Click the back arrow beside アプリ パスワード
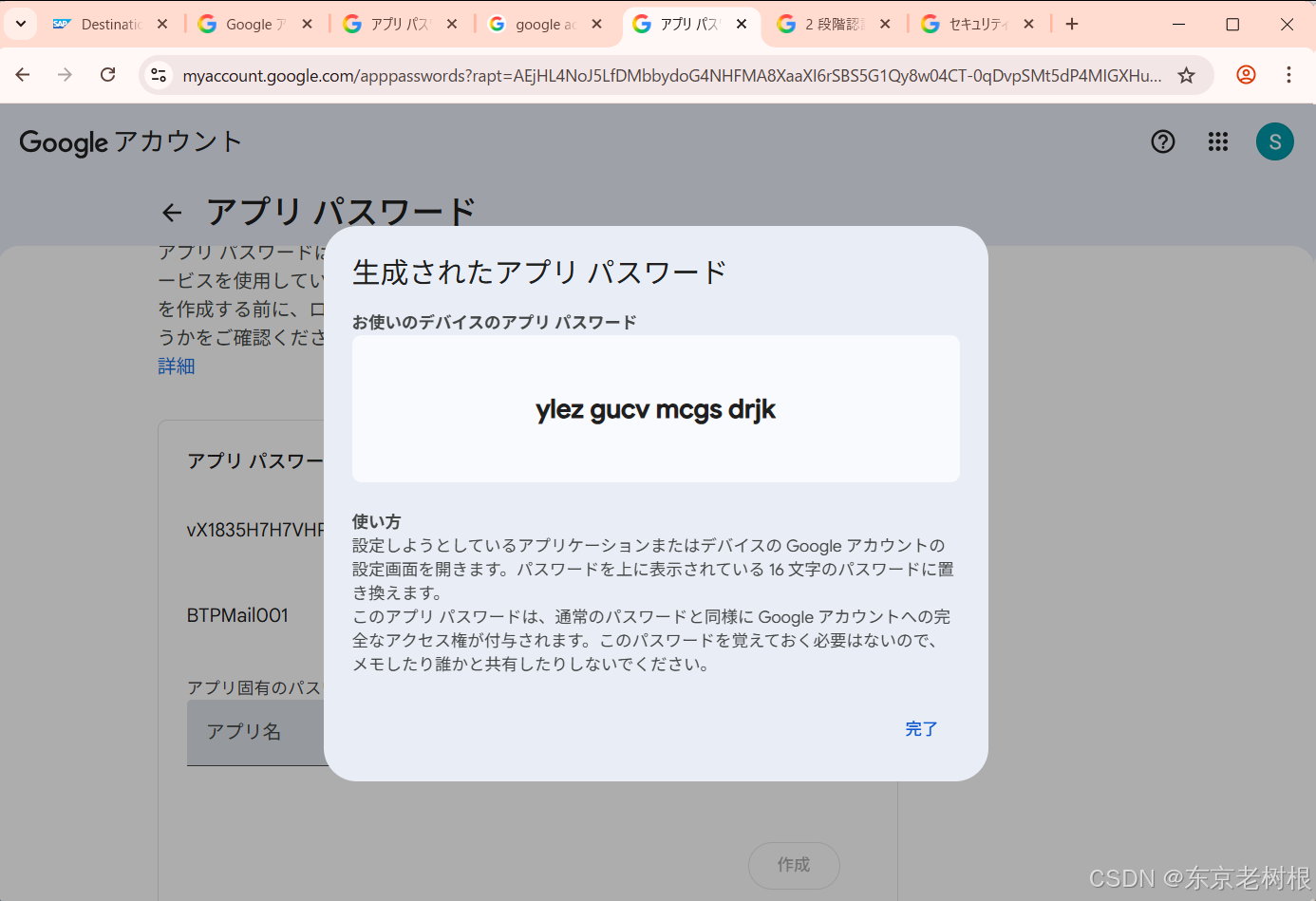Screen dimensions: 1316x901 pos(172,213)
